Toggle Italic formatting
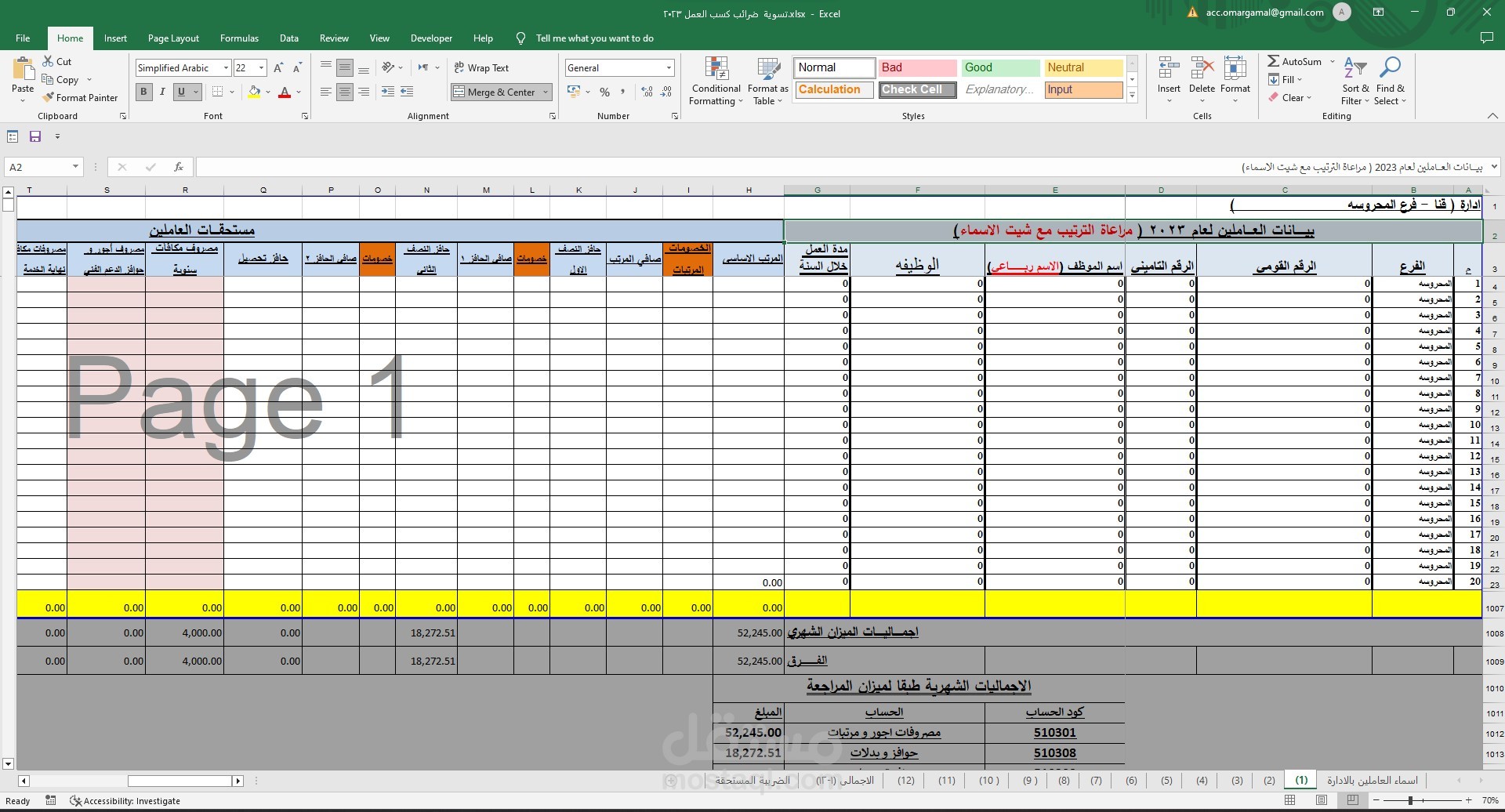 tap(162, 92)
